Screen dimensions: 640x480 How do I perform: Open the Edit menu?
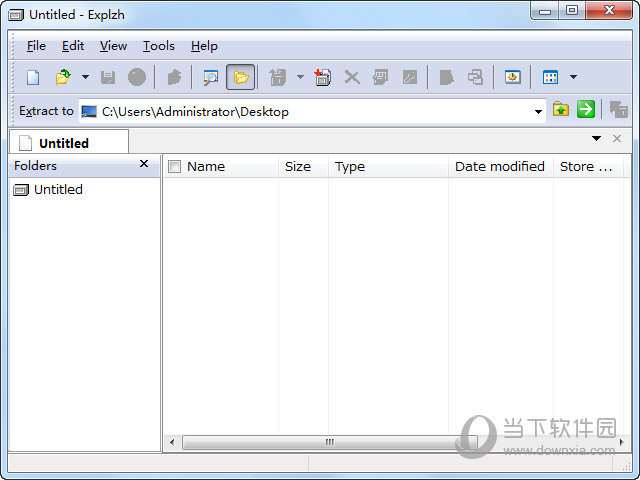click(x=73, y=46)
